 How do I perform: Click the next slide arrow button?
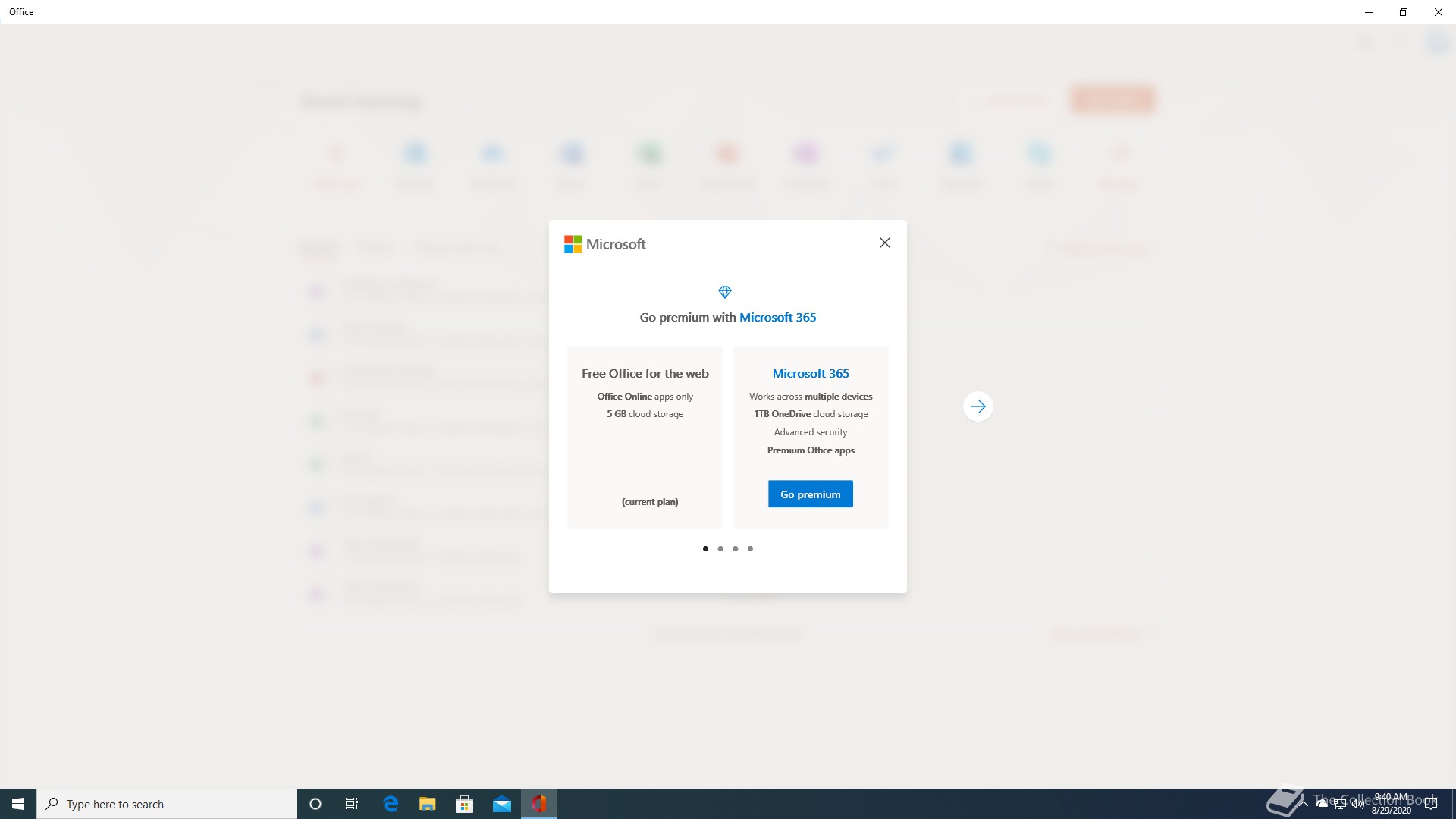(x=977, y=406)
